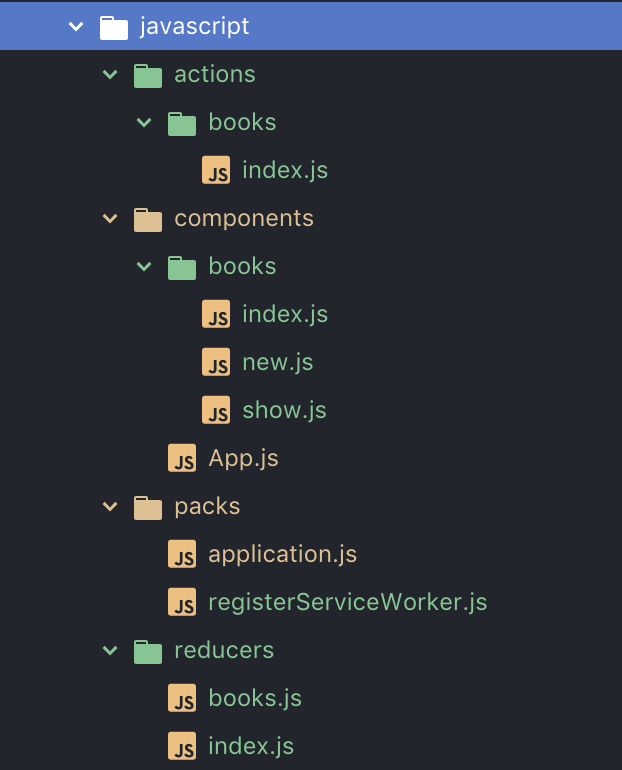This screenshot has height=770, width=622.
Task: Collapse the javascript root folder chevron
Action: click(x=76, y=26)
